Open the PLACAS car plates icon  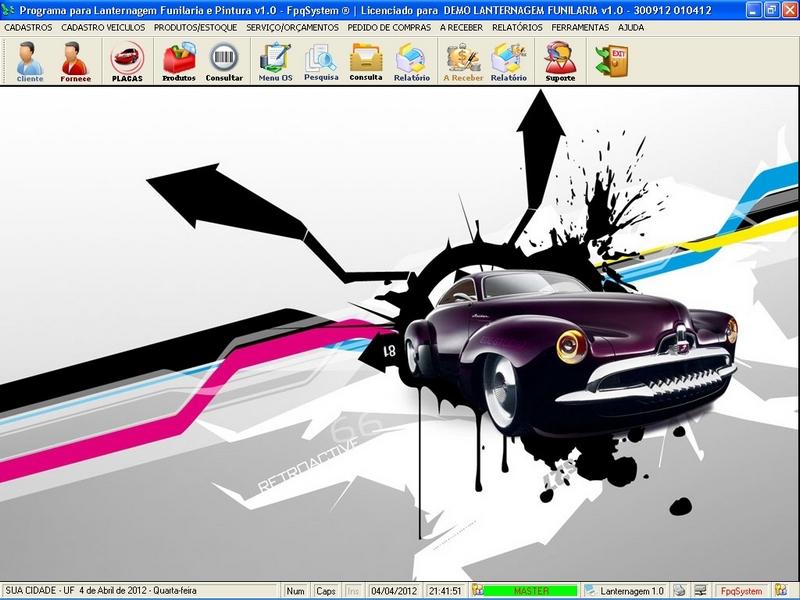point(127,62)
